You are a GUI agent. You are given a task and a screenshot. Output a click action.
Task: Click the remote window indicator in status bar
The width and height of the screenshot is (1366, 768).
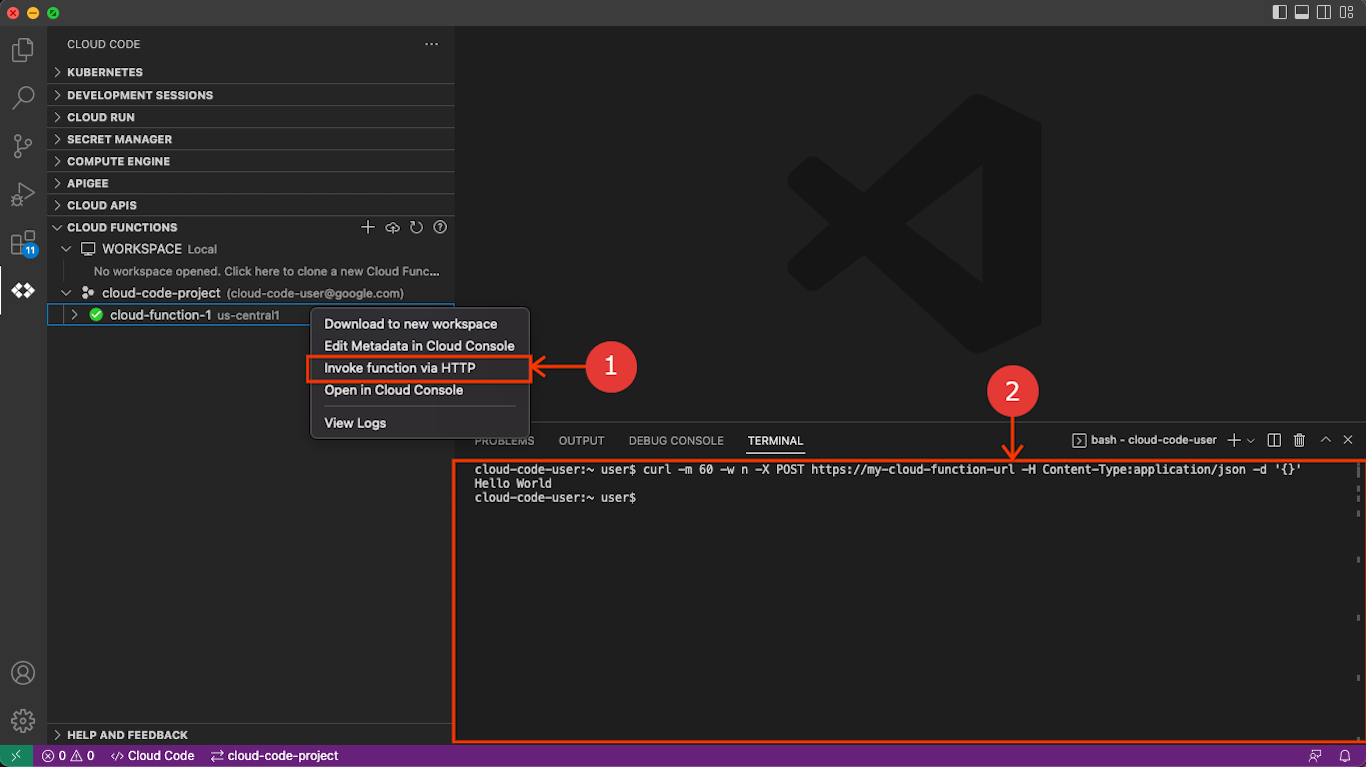point(16,756)
